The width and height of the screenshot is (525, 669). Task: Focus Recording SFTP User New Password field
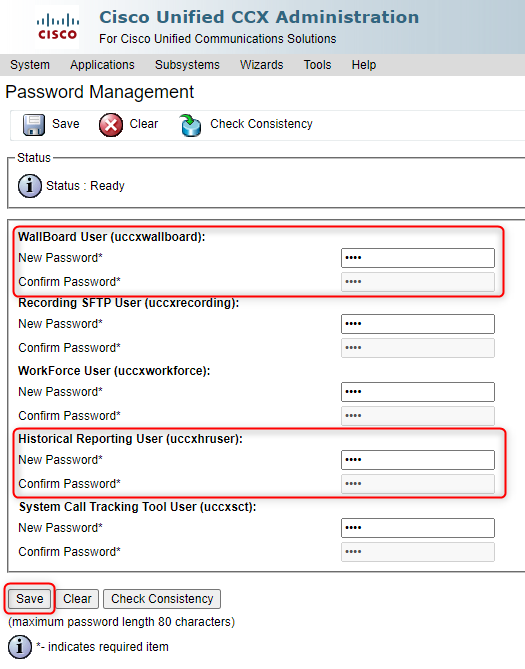pos(418,324)
